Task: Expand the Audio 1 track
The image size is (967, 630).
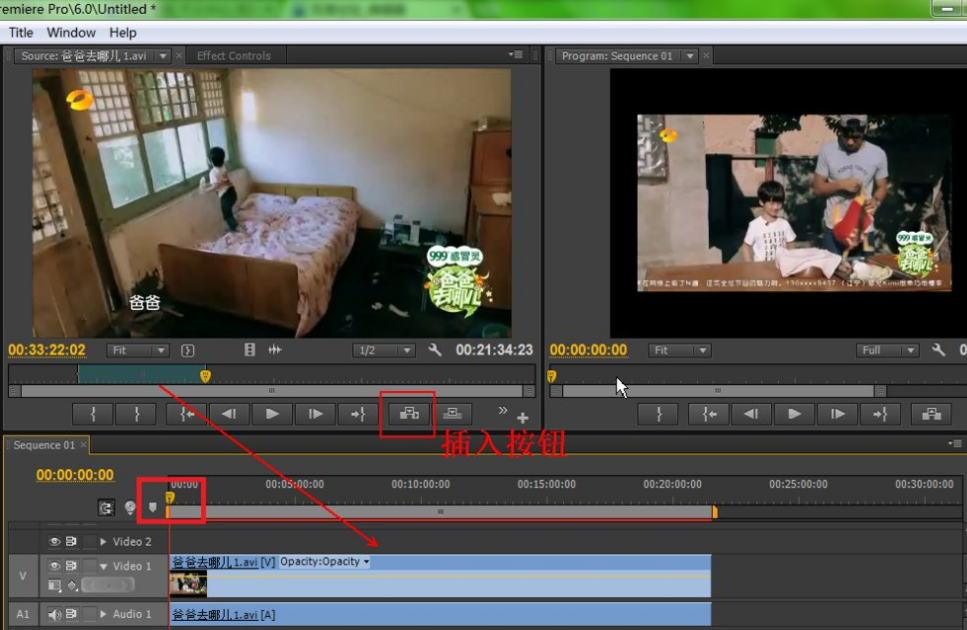Action: [x=104, y=614]
